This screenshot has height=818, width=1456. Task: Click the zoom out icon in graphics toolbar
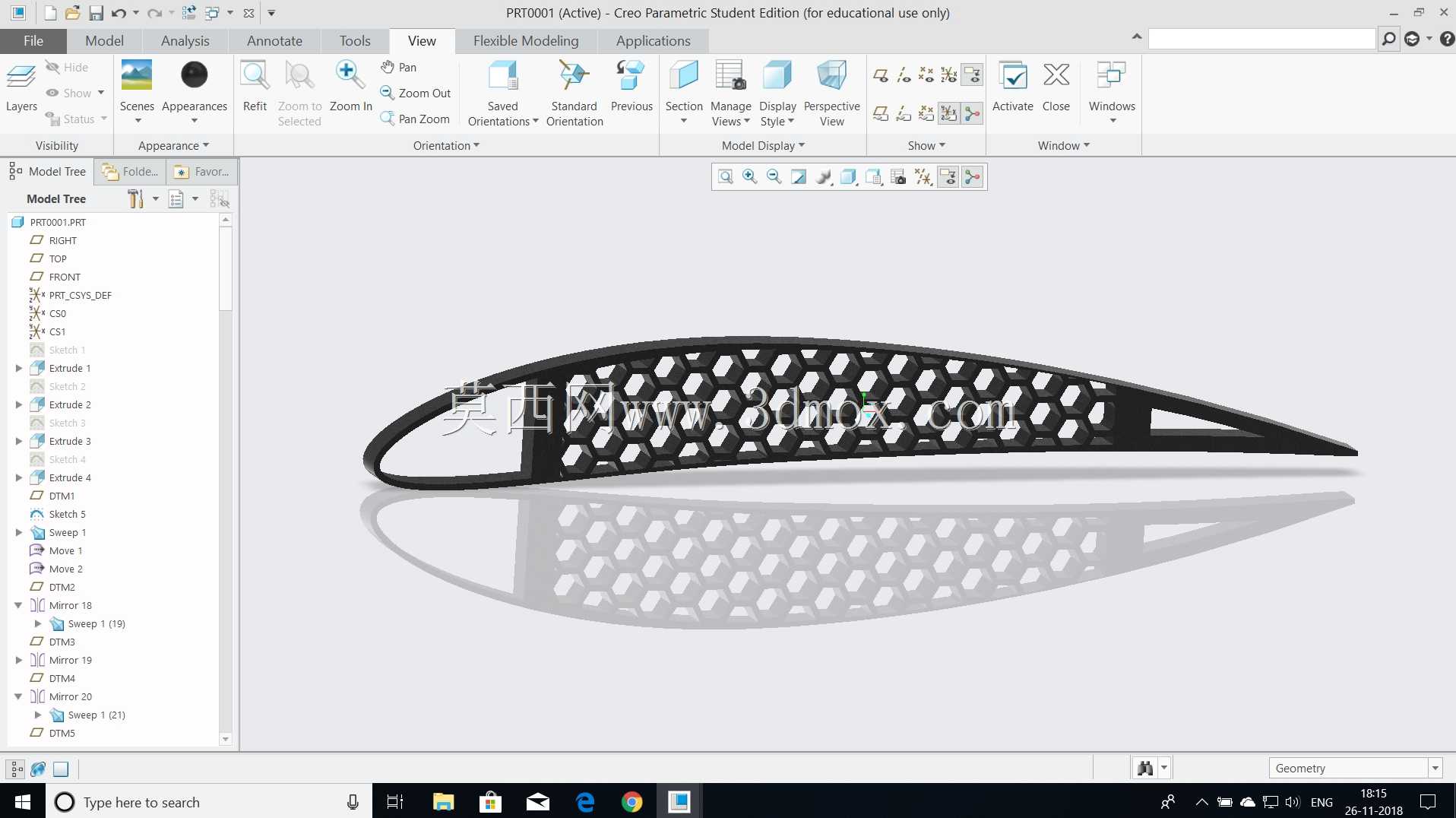click(774, 177)
